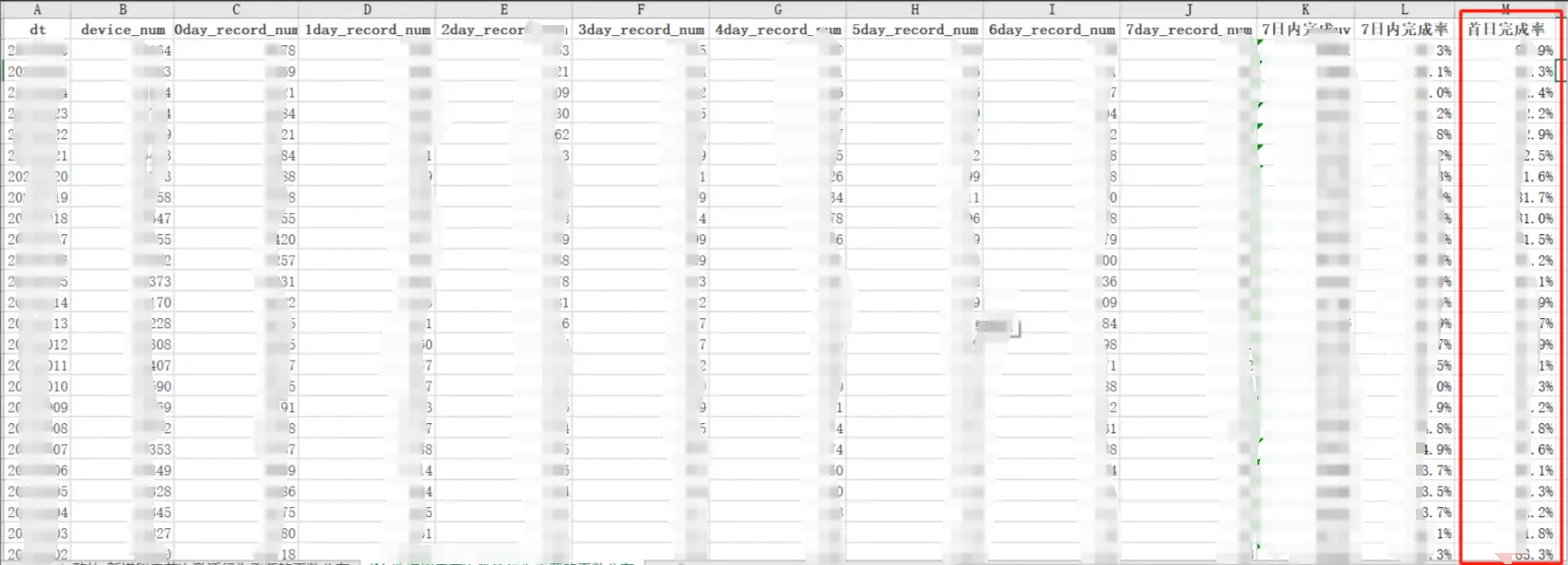This screenshot has height=565, width=1568.
Task: Select column L header
Action: [1405, 9]
